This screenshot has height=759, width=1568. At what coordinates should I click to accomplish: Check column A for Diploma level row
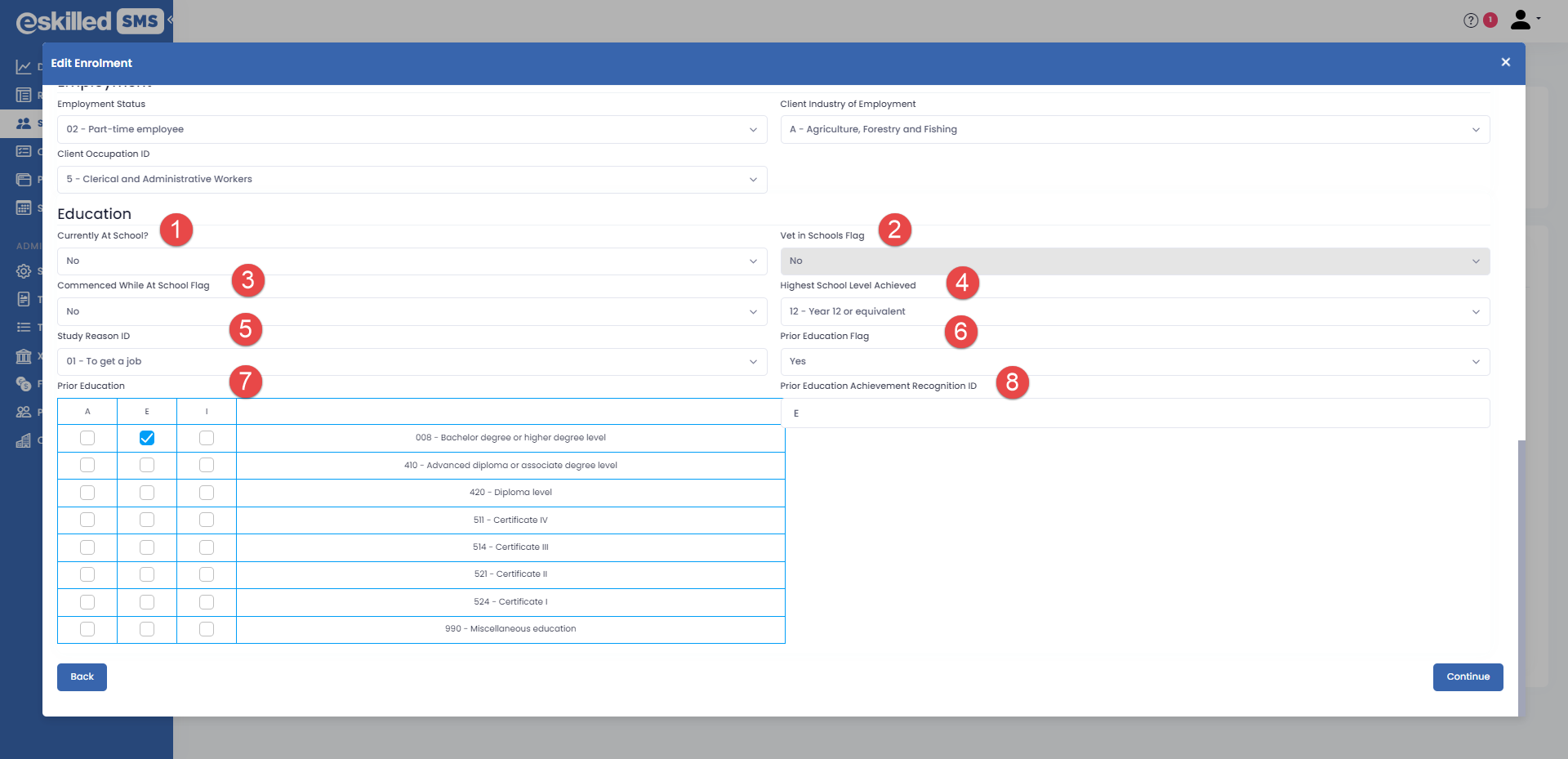[x=87, y=493]
